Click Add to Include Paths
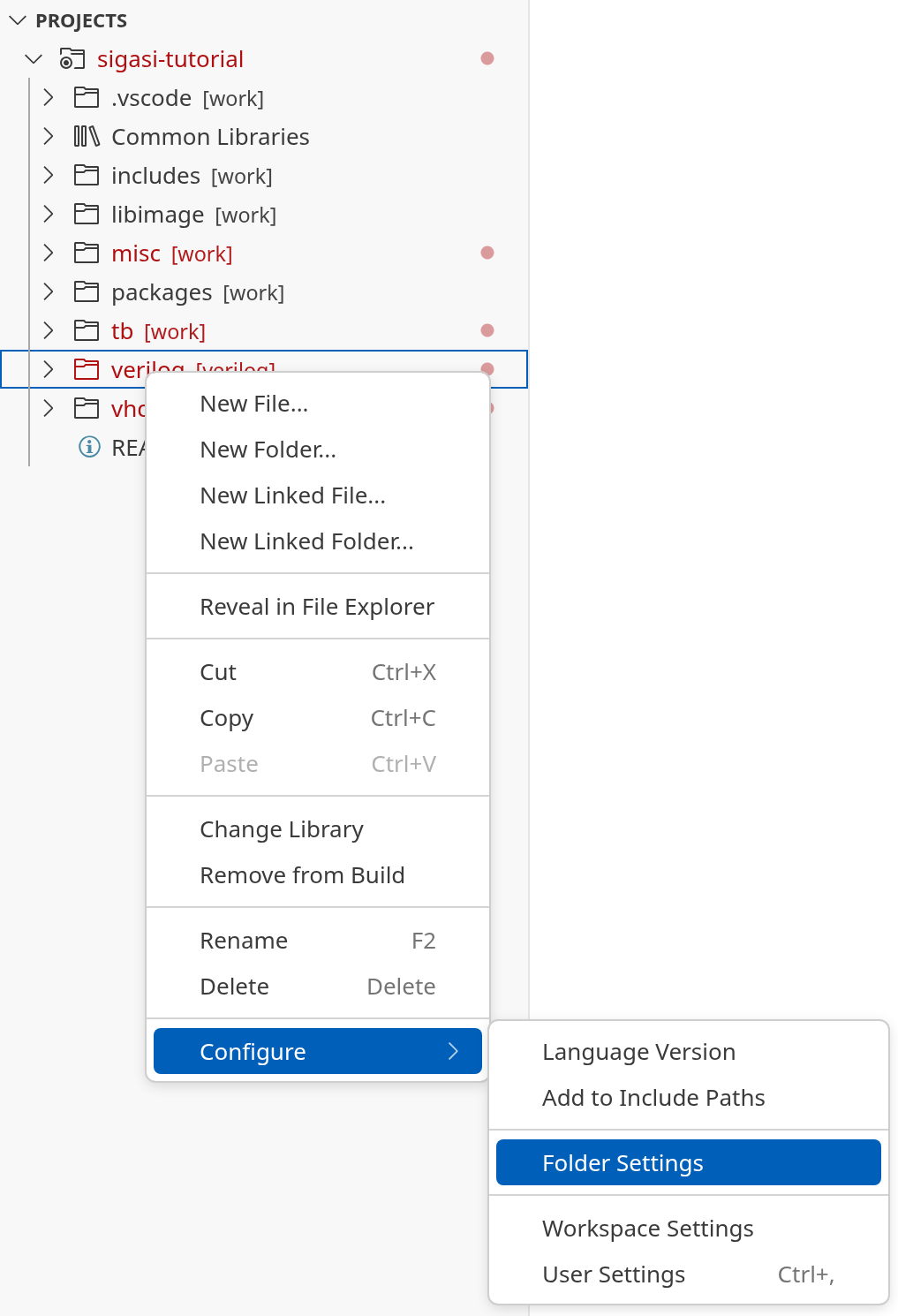The width and height of the screenshot is (898, 1316). [x=653, y=1098]
